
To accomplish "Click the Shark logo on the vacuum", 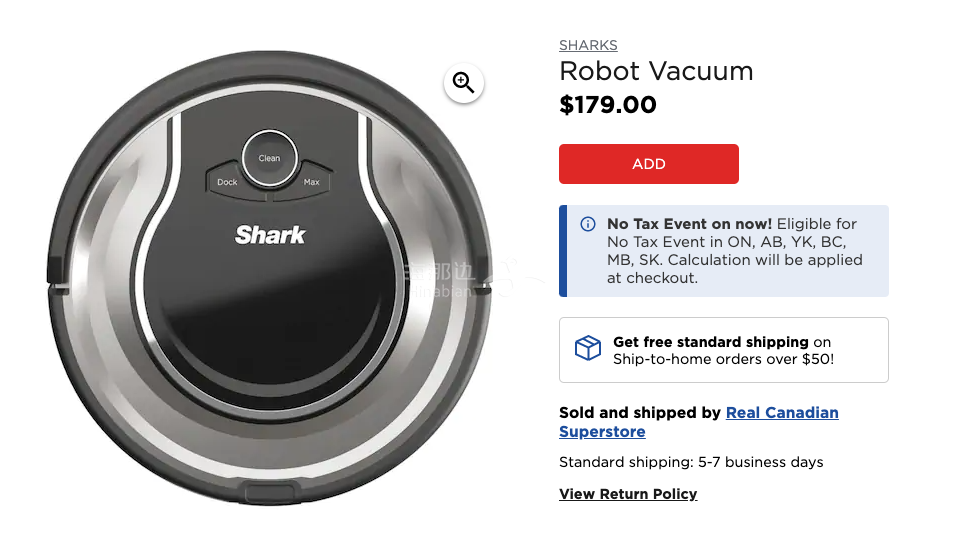I will pos(270,235).
